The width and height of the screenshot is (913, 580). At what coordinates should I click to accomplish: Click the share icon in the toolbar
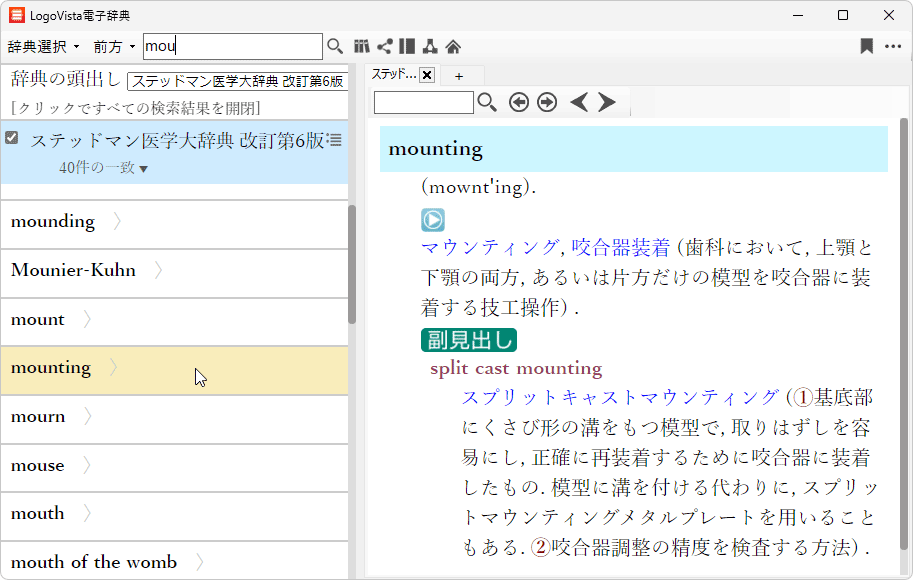pyautogui.click(x=384, y=46)
